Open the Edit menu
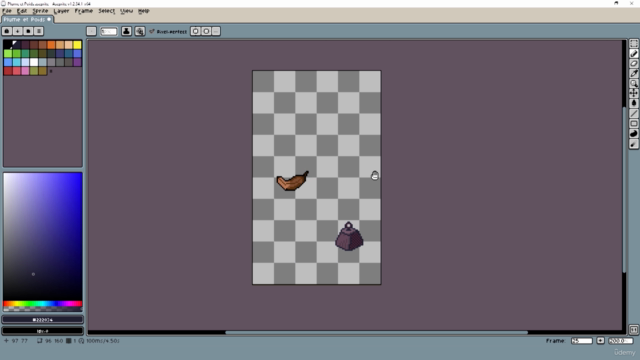640x360 pixels. coord(22,11)
